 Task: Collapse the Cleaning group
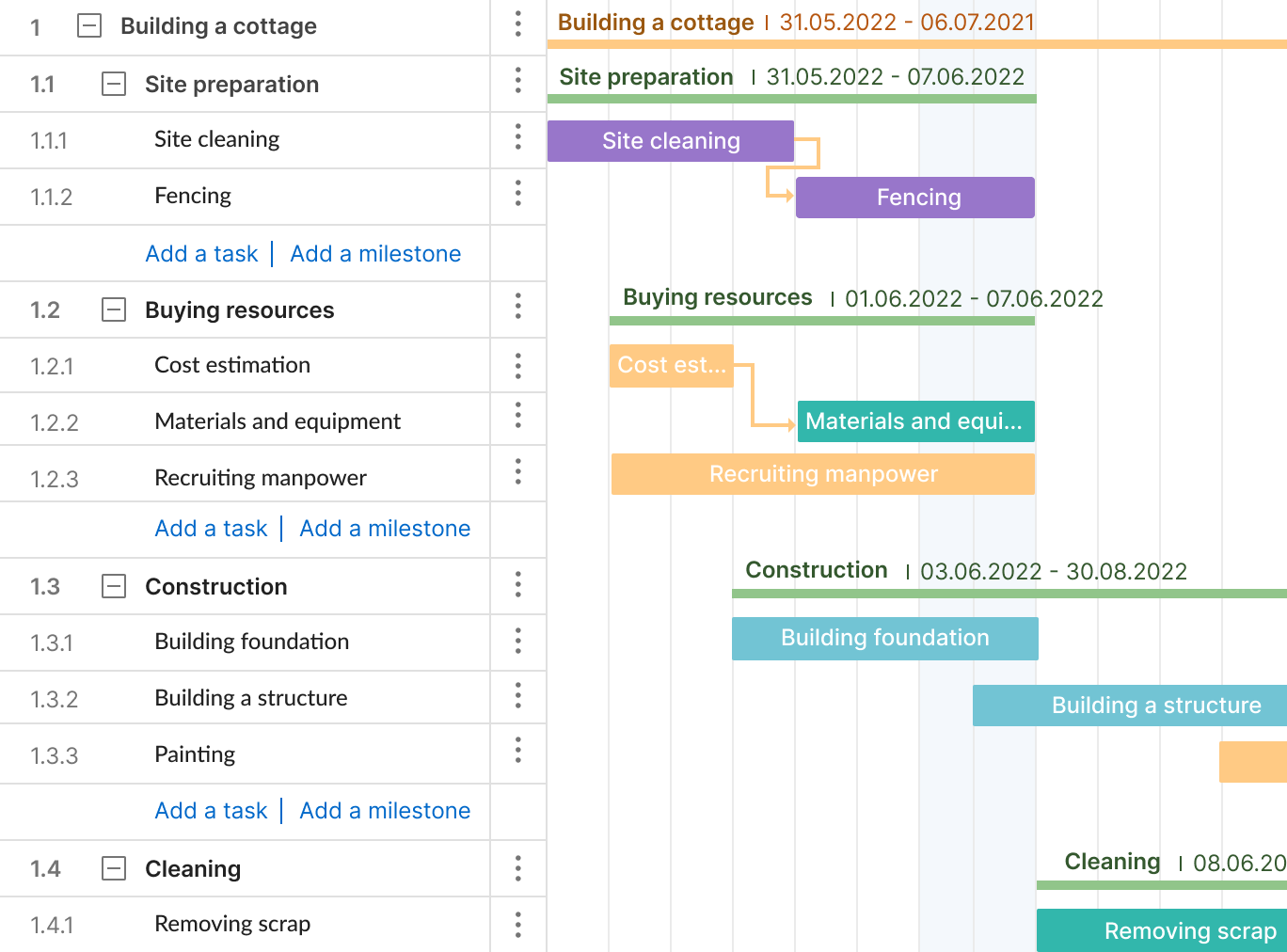tap(114, 868)
